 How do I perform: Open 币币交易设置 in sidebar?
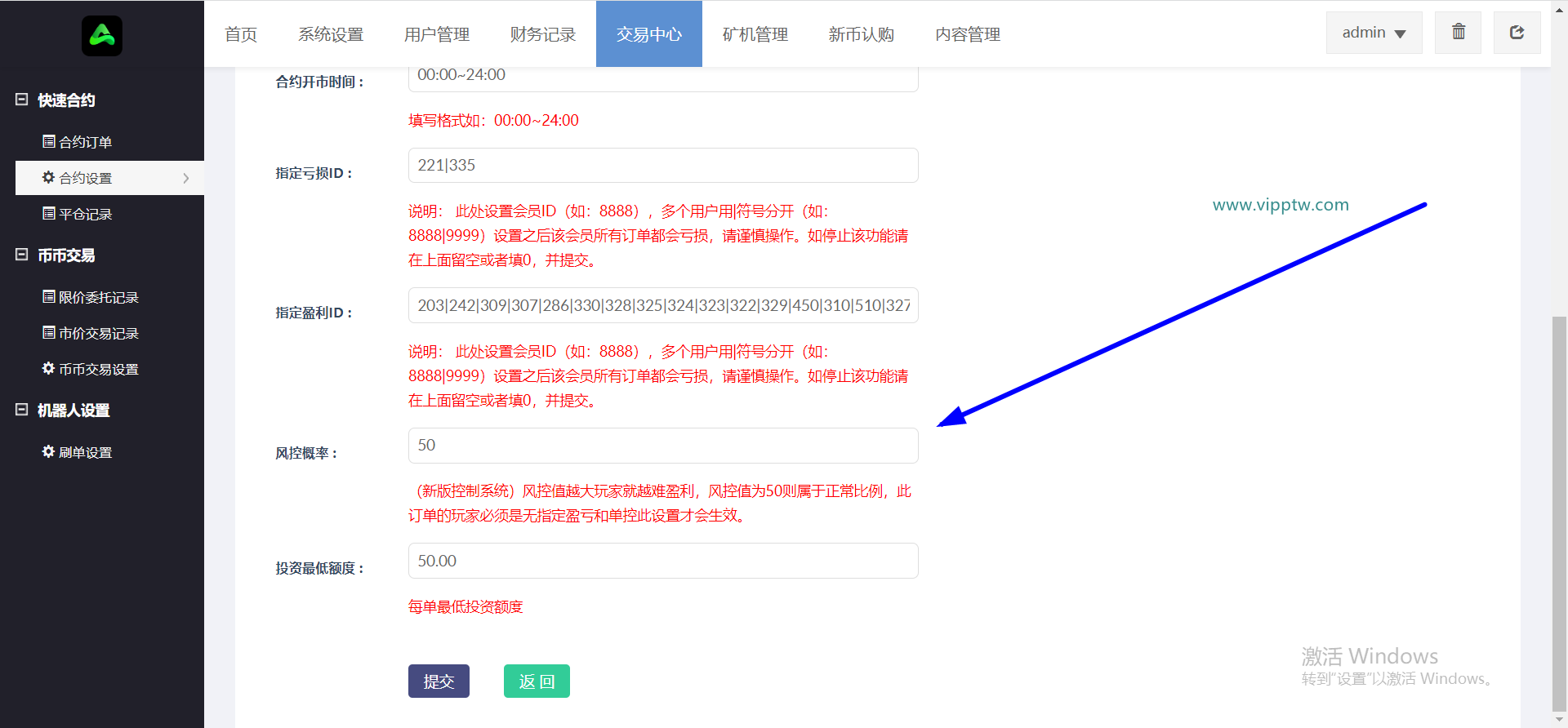point(109,369)
